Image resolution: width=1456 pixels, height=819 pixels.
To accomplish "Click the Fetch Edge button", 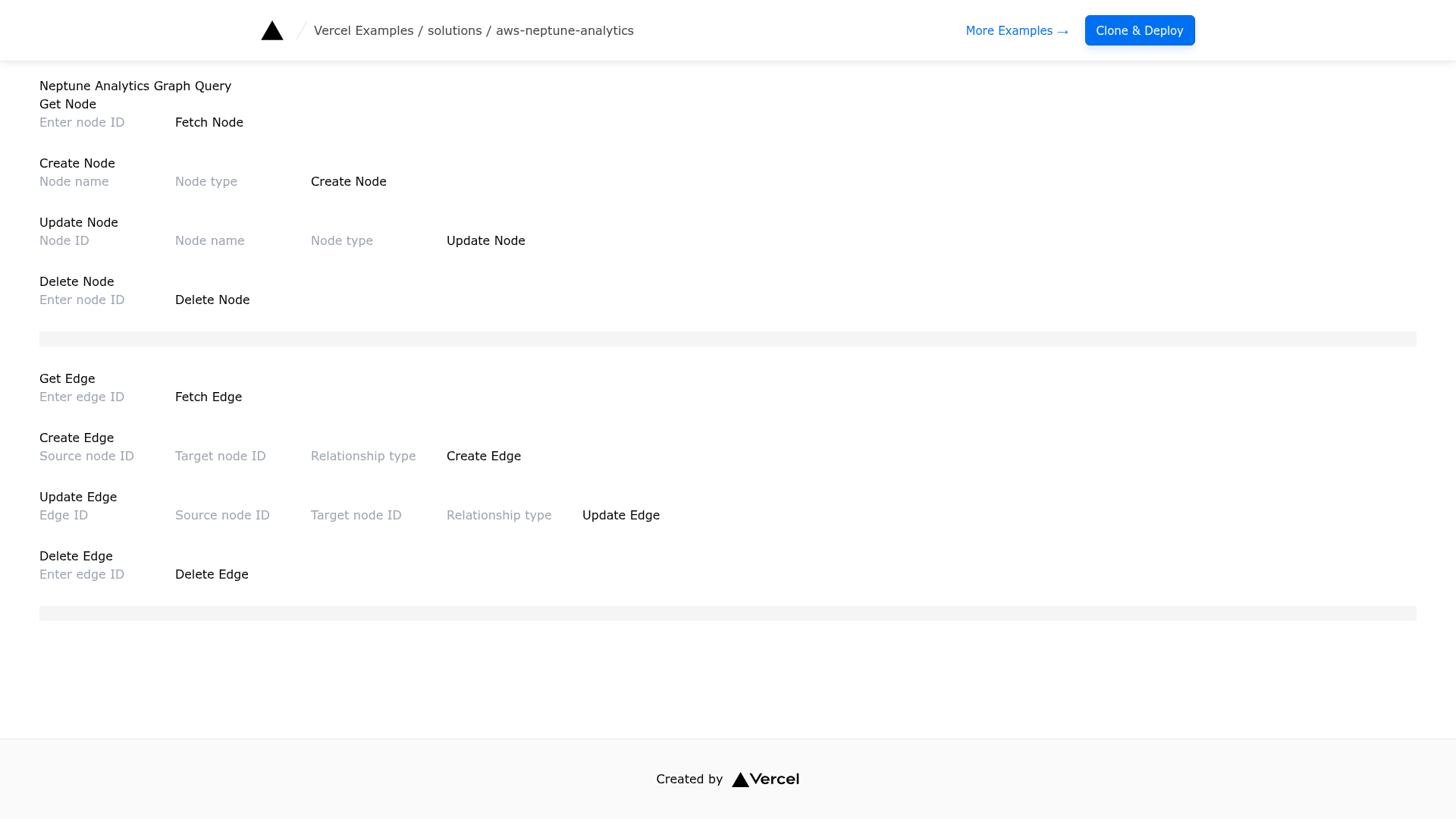I will pos(209,397).
